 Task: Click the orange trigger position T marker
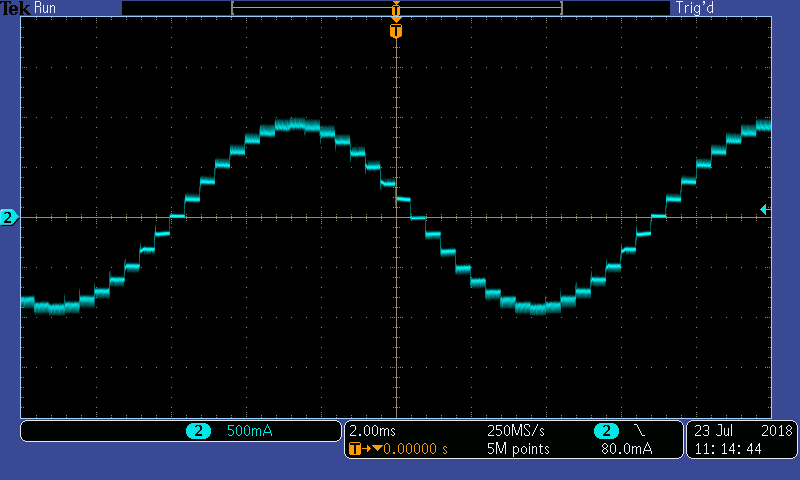pos(396,32)
